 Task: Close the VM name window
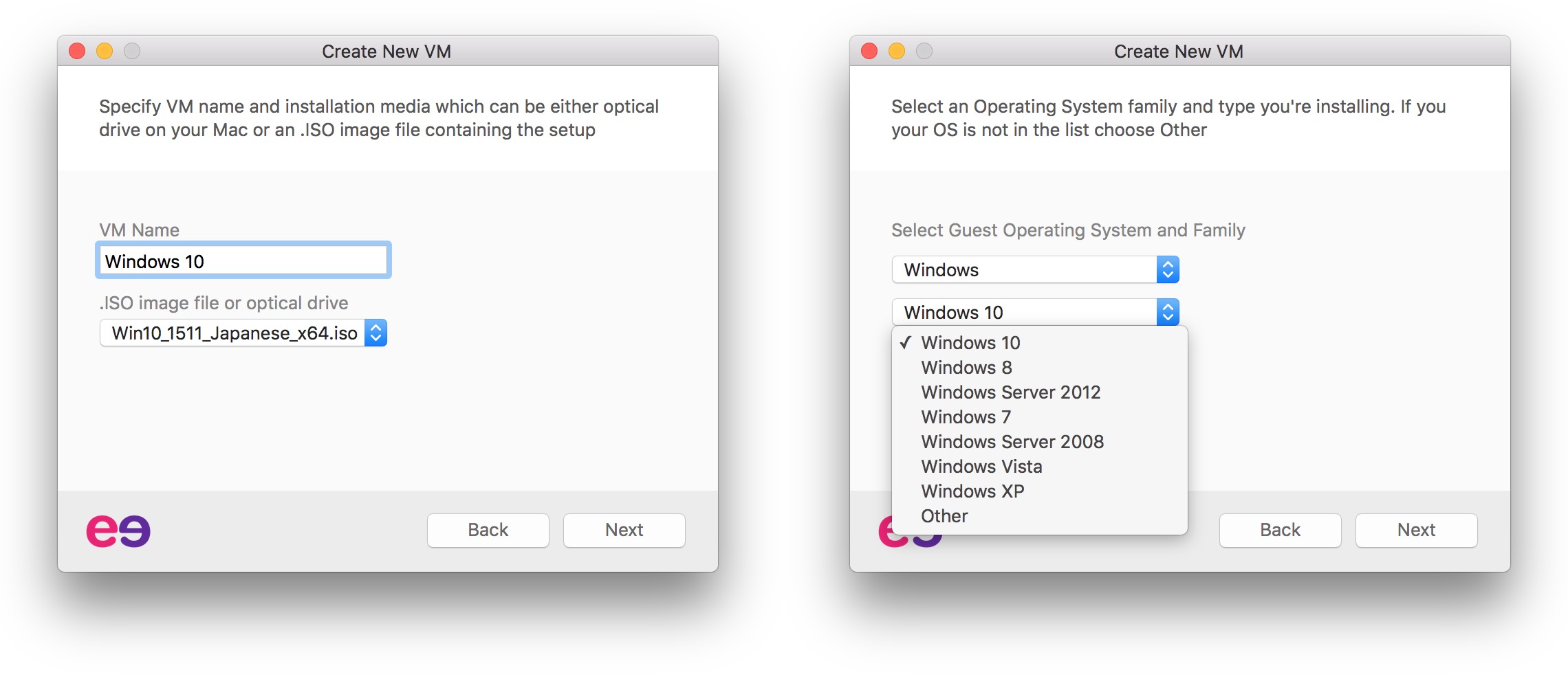[78, 52]
